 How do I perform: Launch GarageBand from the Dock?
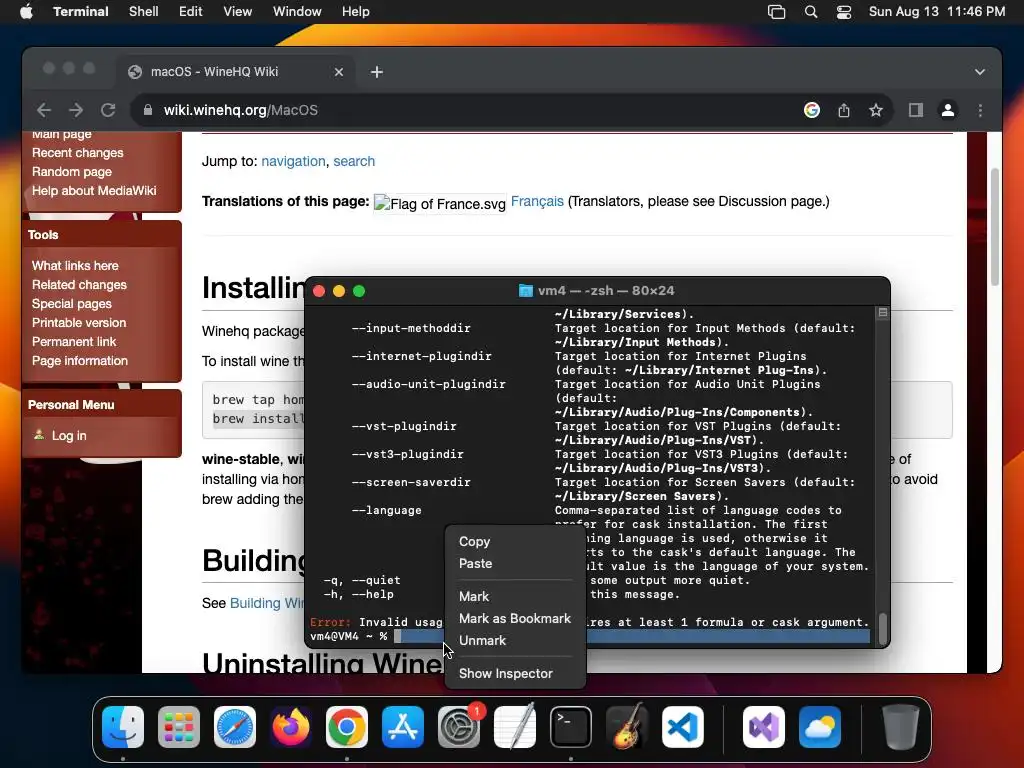[627, 727]
